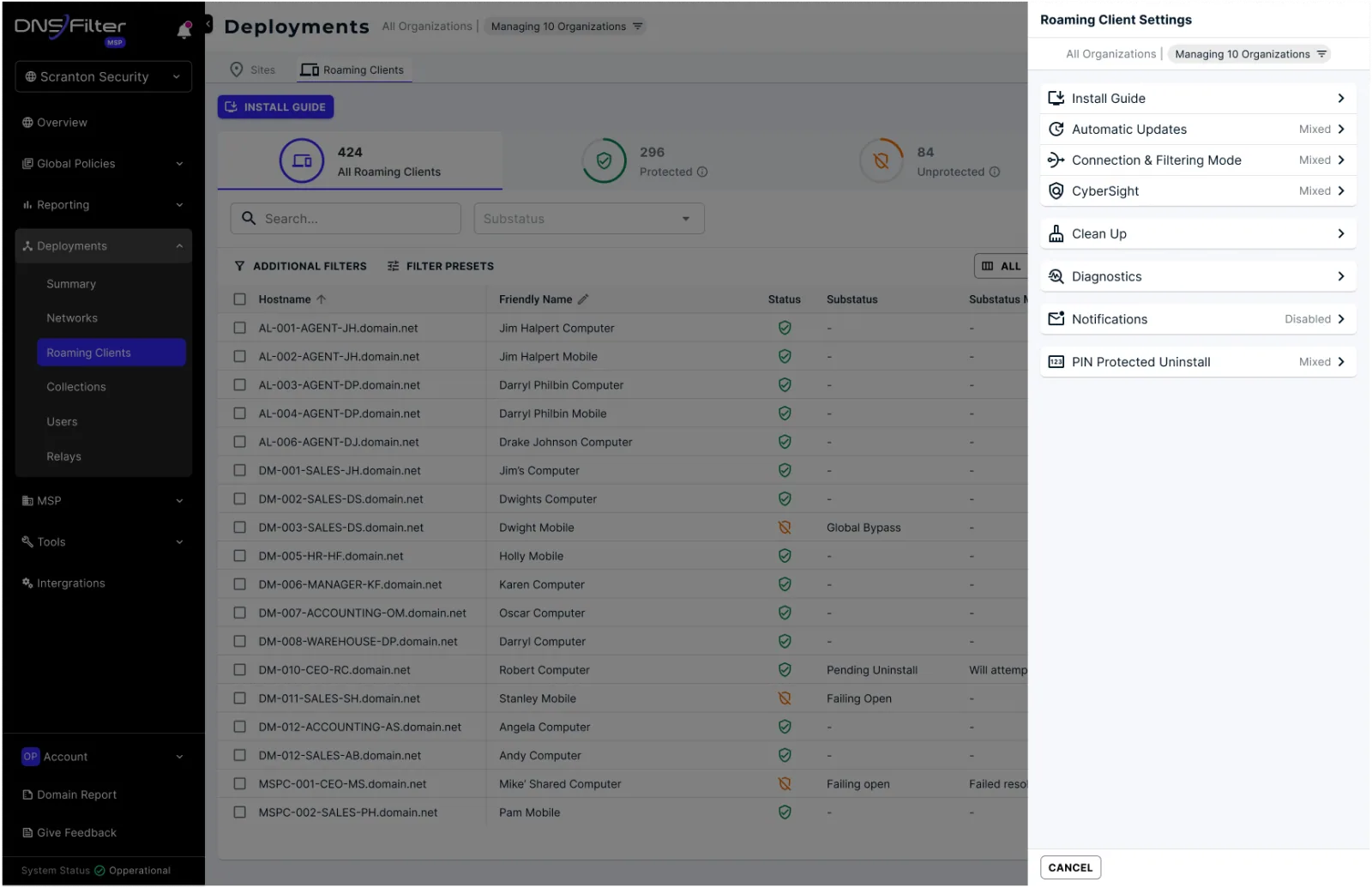Click the Notifications envelope icon
Viewport: 1372px width, 888px height.
tap(1056, 319)
